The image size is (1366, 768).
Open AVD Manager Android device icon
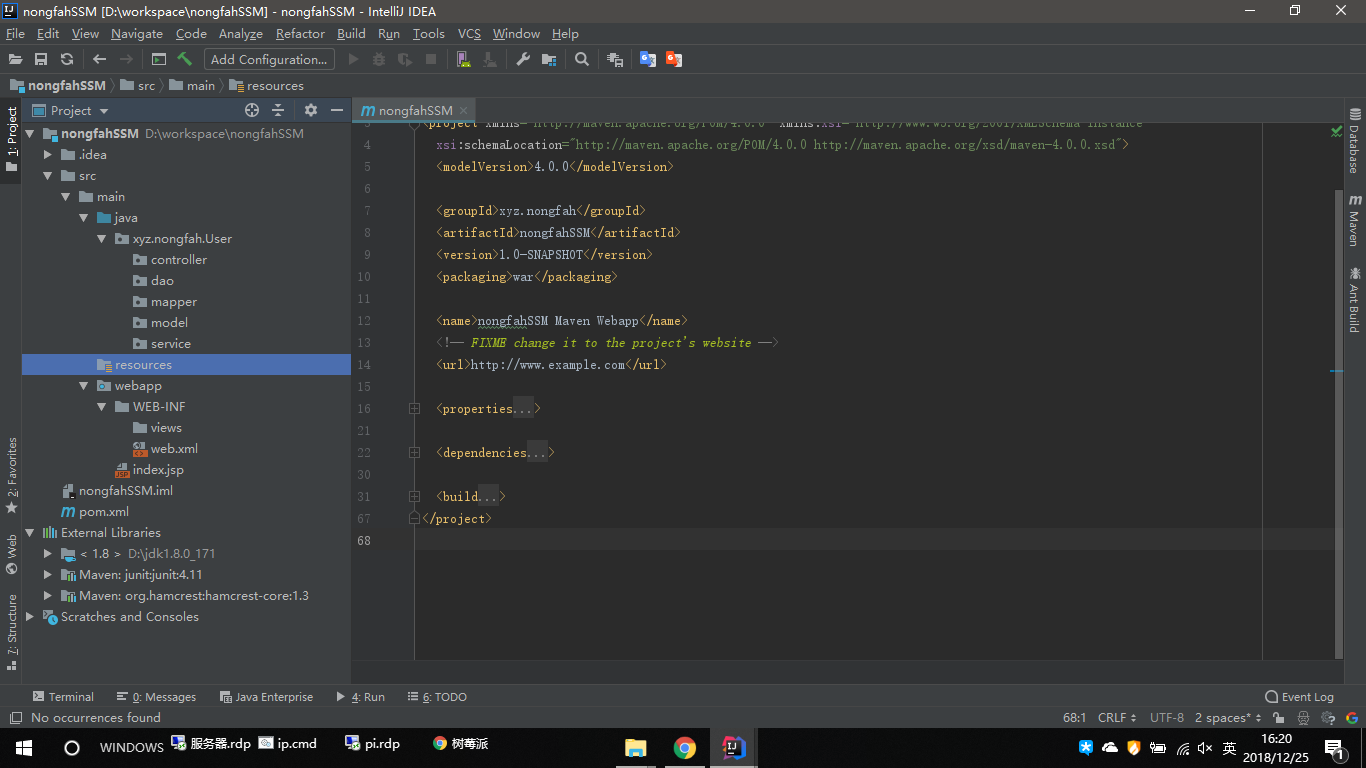click(464, 59)
